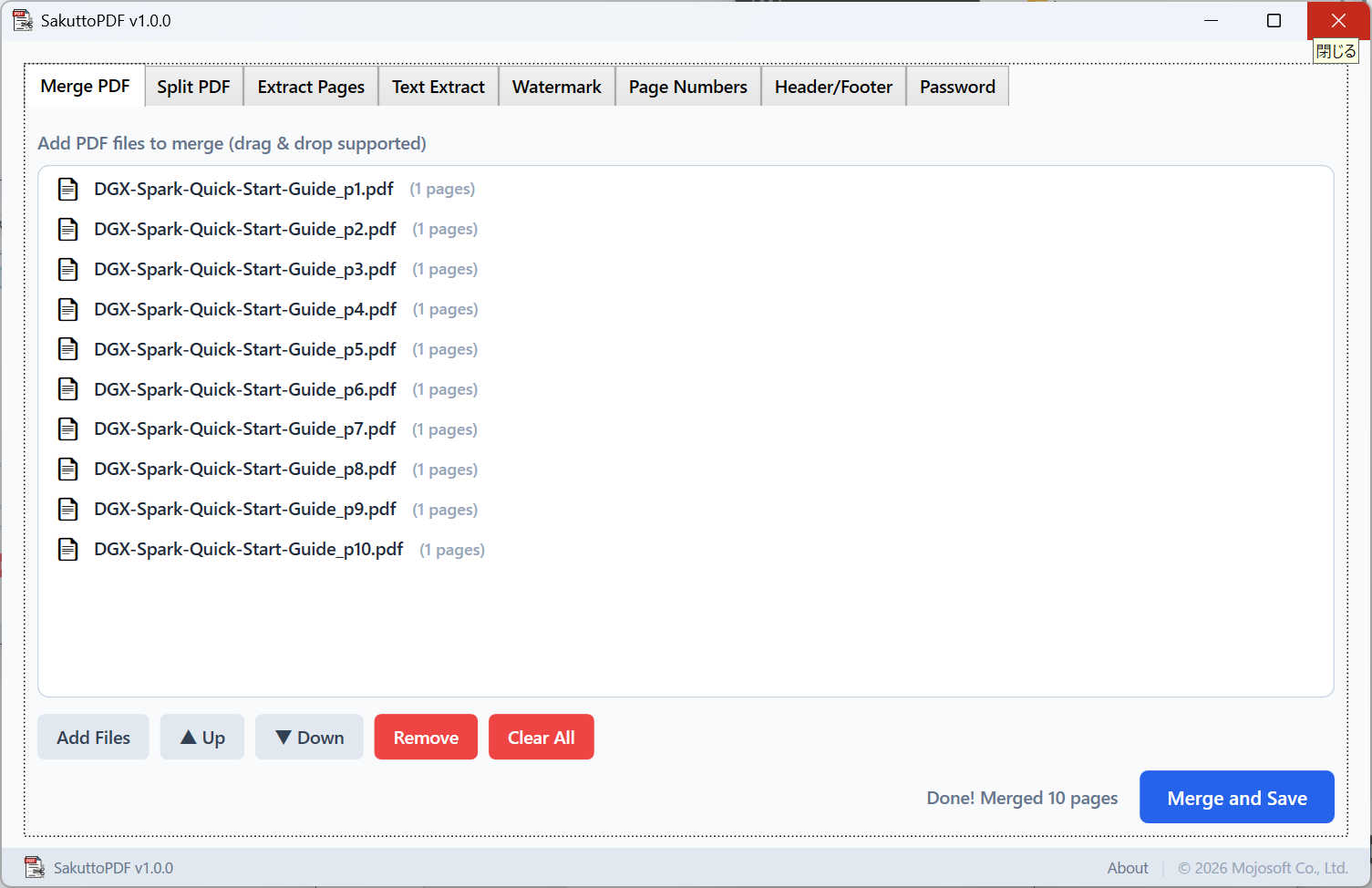Click the document icon beside p7.pdf
The image size is (1372, 888).
[68, 429]
